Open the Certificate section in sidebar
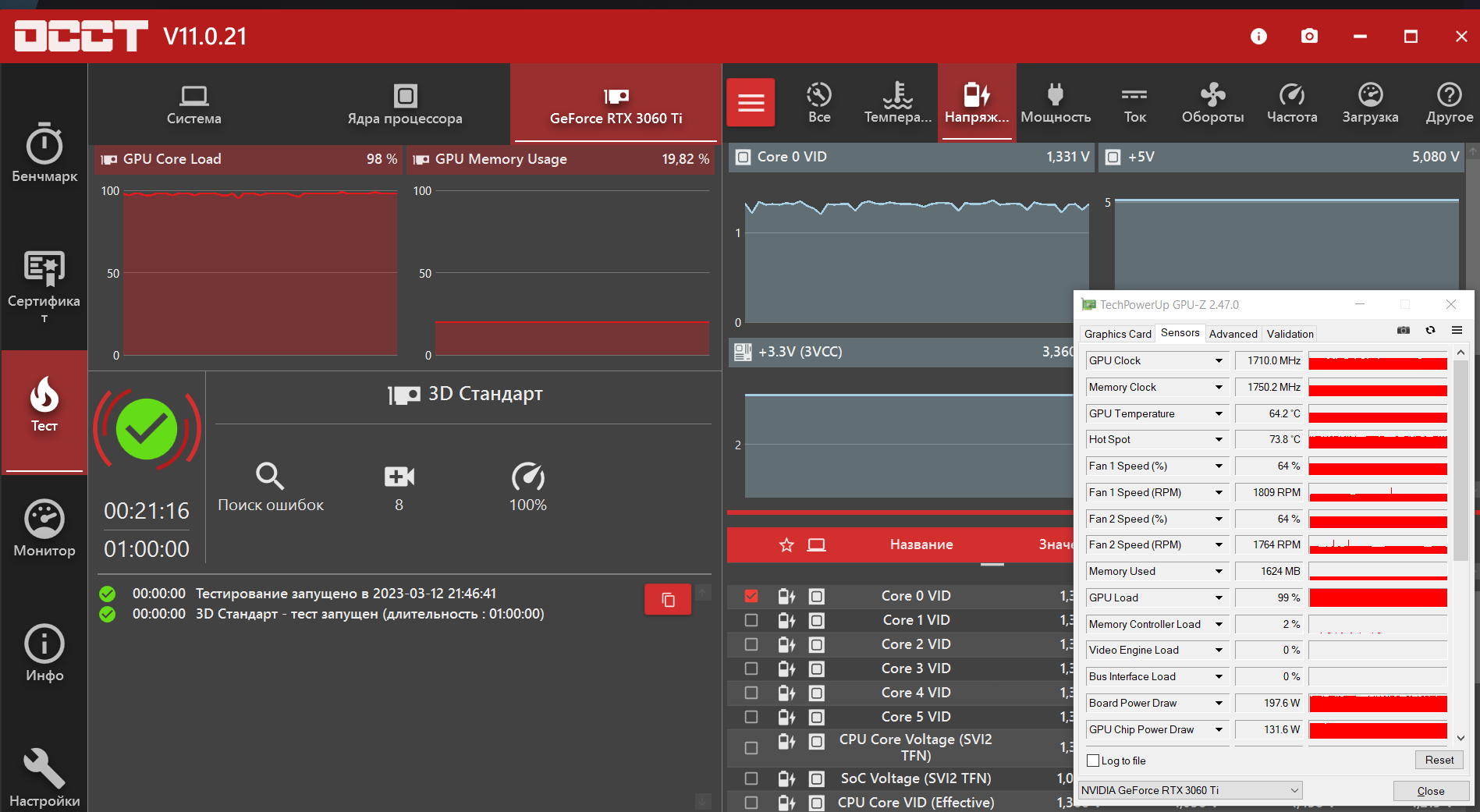The height and width of the screenshot is (812, 1480). (44, 285)
